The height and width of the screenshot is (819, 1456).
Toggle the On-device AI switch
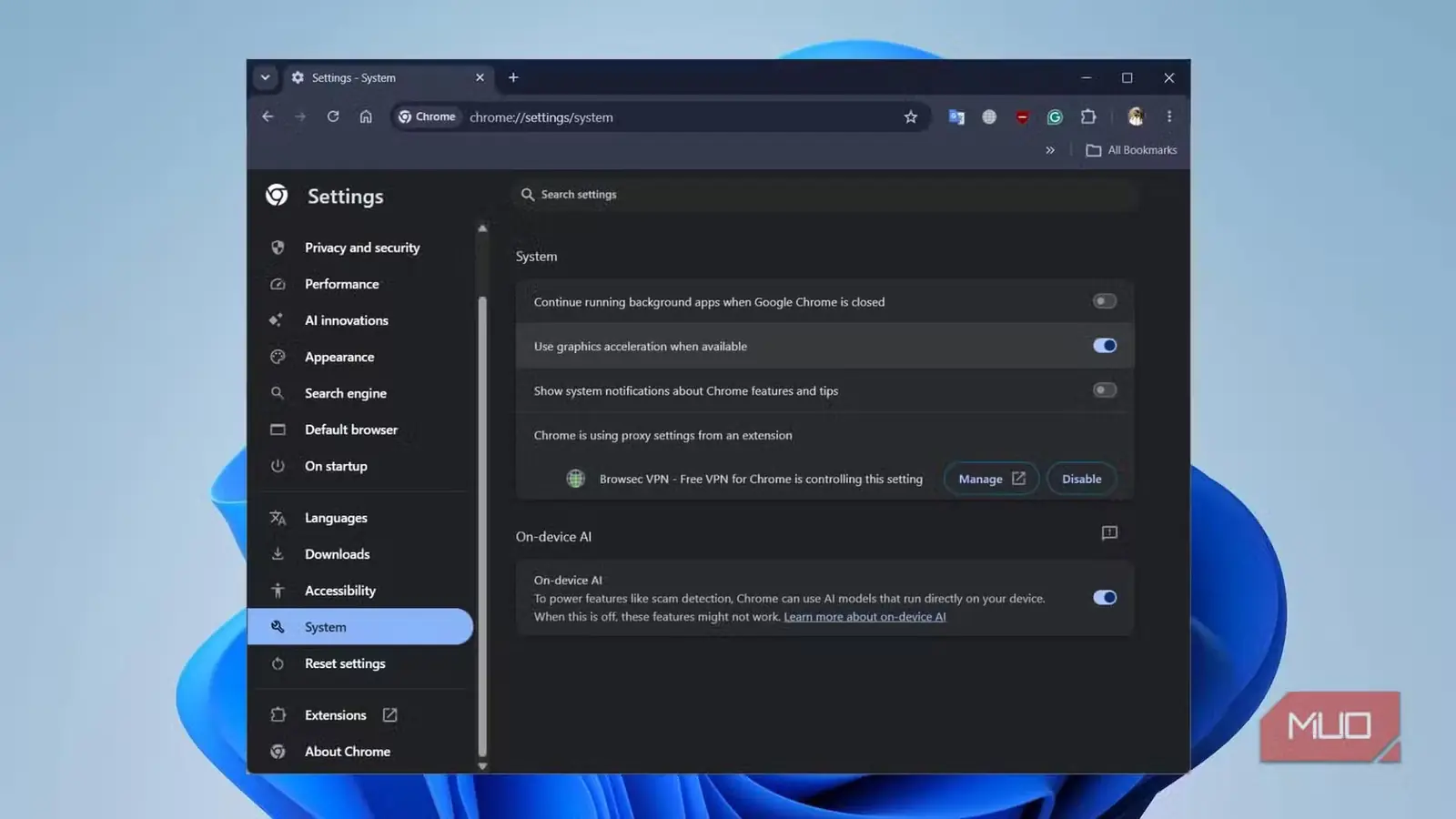(1105, 598)
